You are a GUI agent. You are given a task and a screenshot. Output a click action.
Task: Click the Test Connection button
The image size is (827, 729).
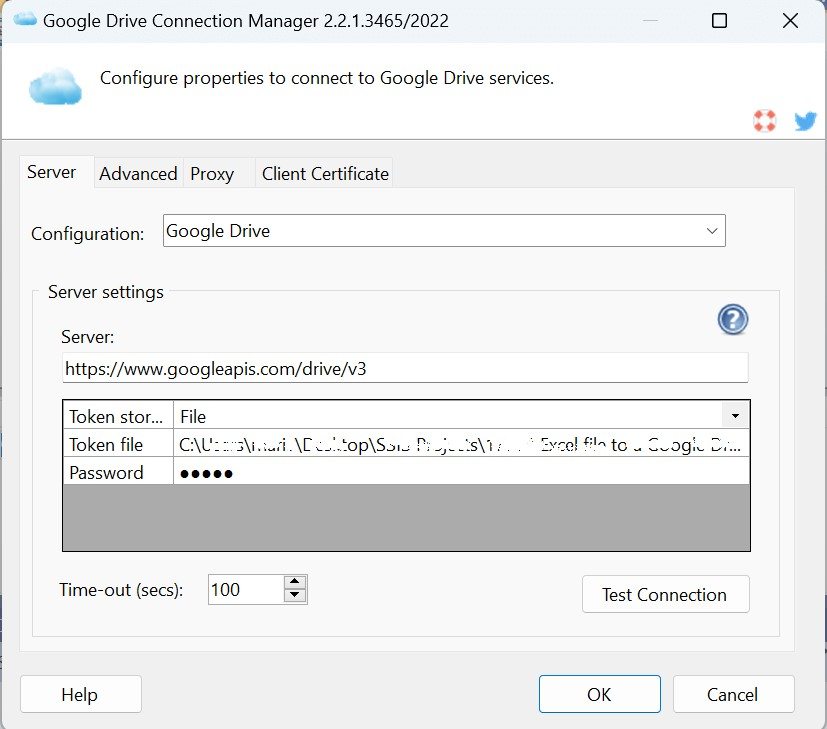(x=666, y=594)
